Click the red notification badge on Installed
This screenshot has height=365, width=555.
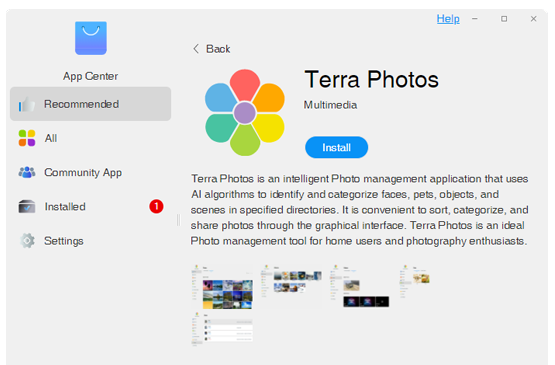156,206
